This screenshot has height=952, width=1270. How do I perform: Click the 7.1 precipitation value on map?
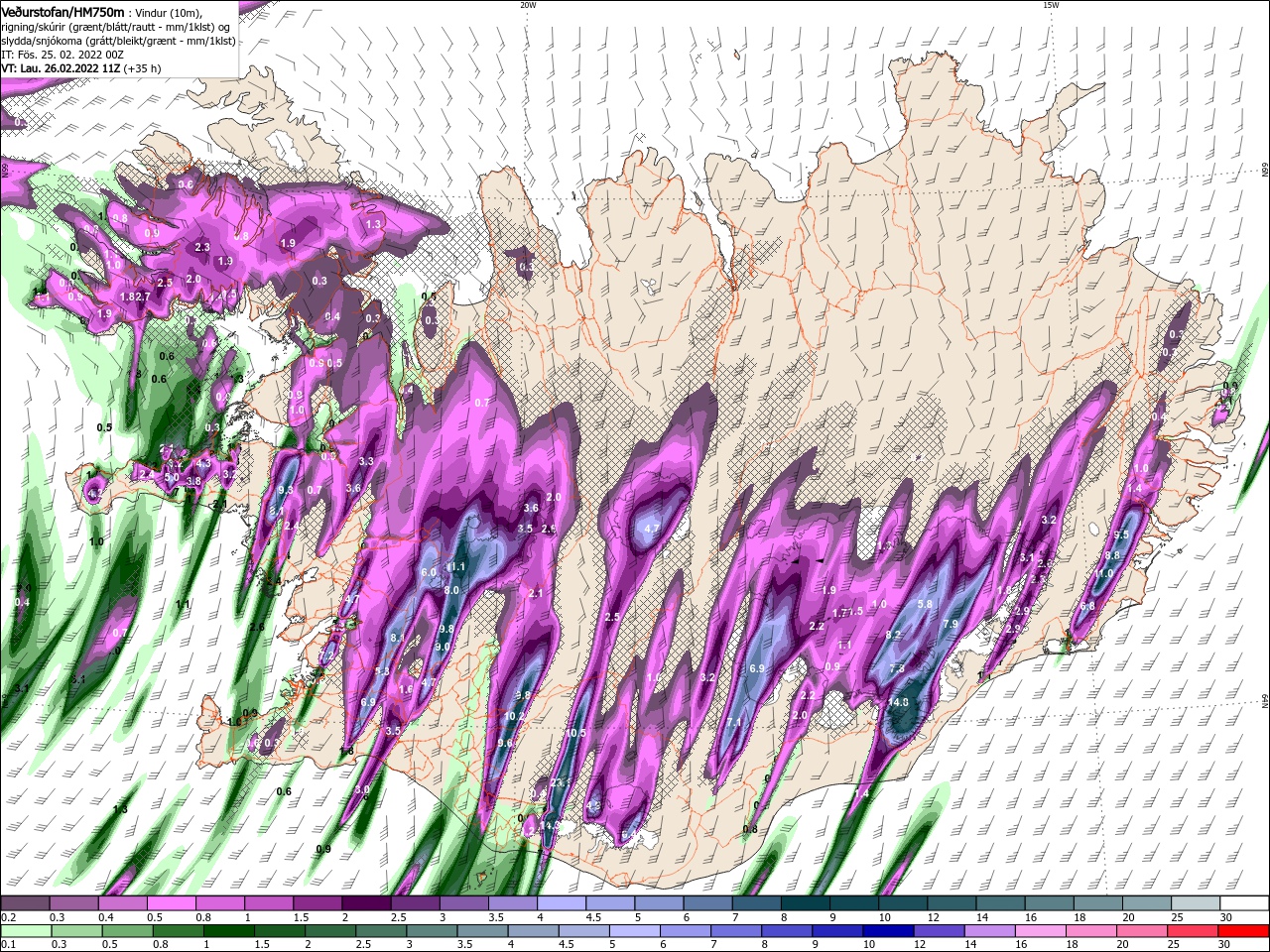(x=734, y=722)
